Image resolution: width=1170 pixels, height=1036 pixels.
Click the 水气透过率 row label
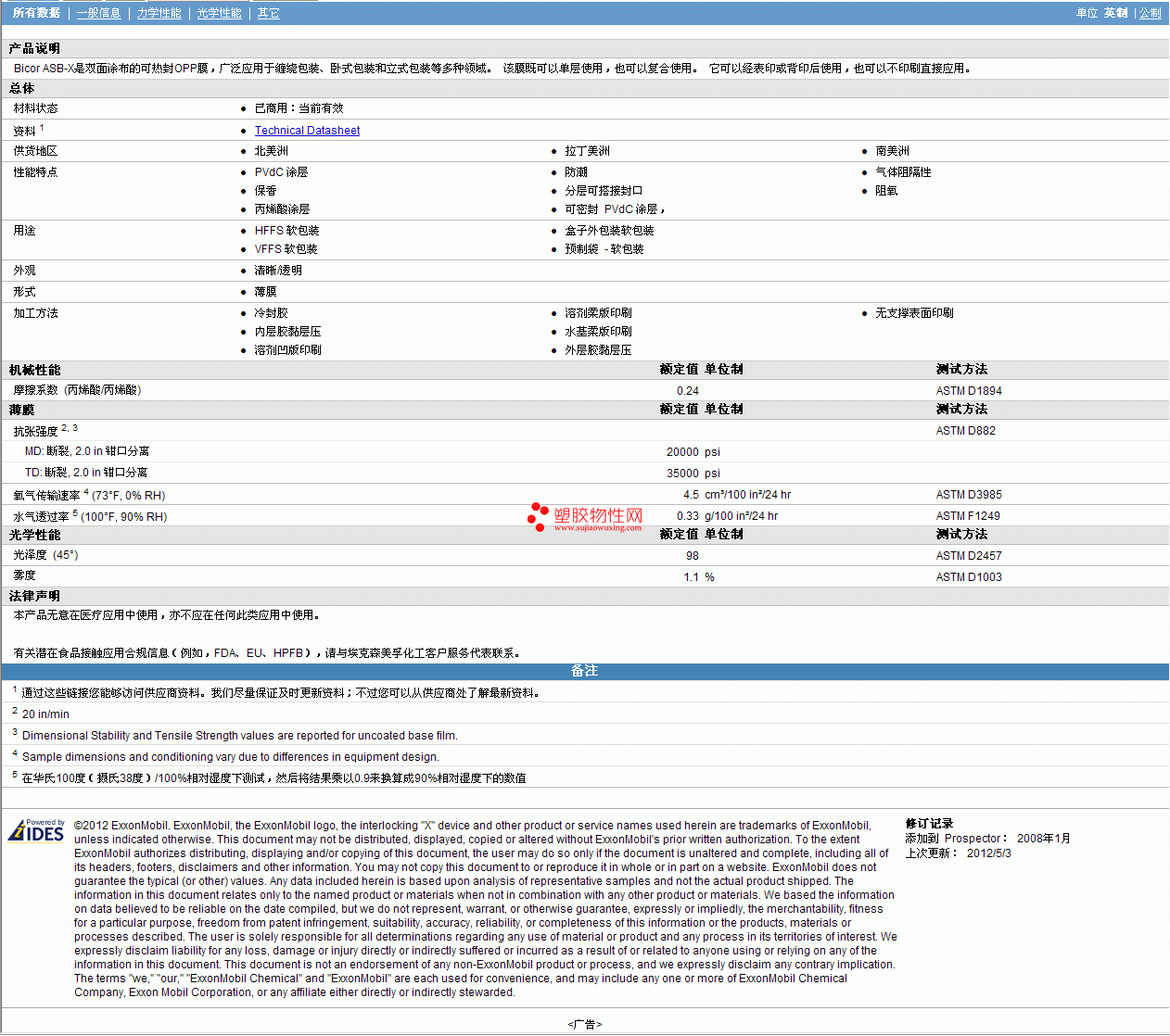click(x=90, y=516)
